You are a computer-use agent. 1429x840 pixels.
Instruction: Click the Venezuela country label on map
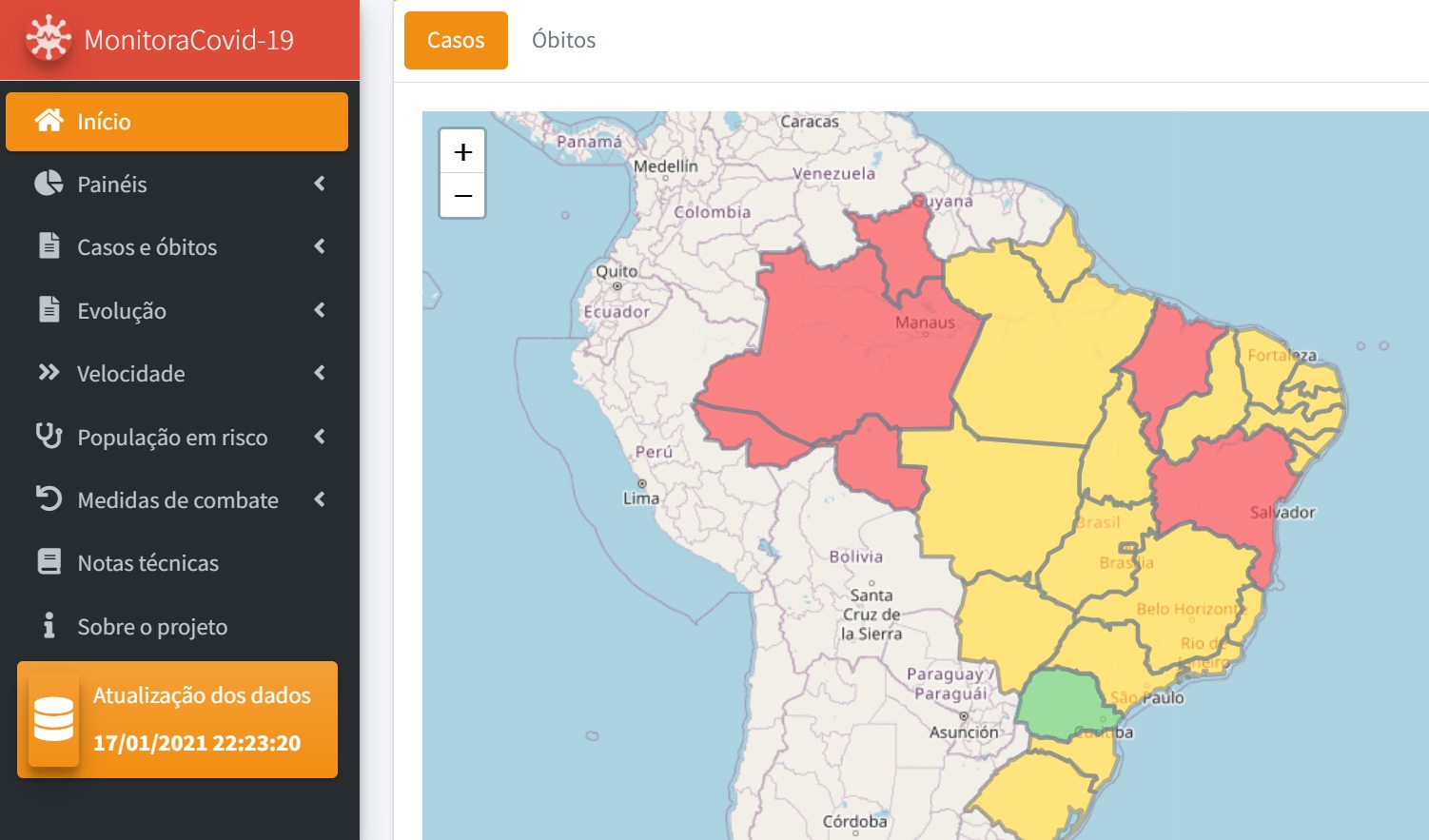click(x=833, y=173)
